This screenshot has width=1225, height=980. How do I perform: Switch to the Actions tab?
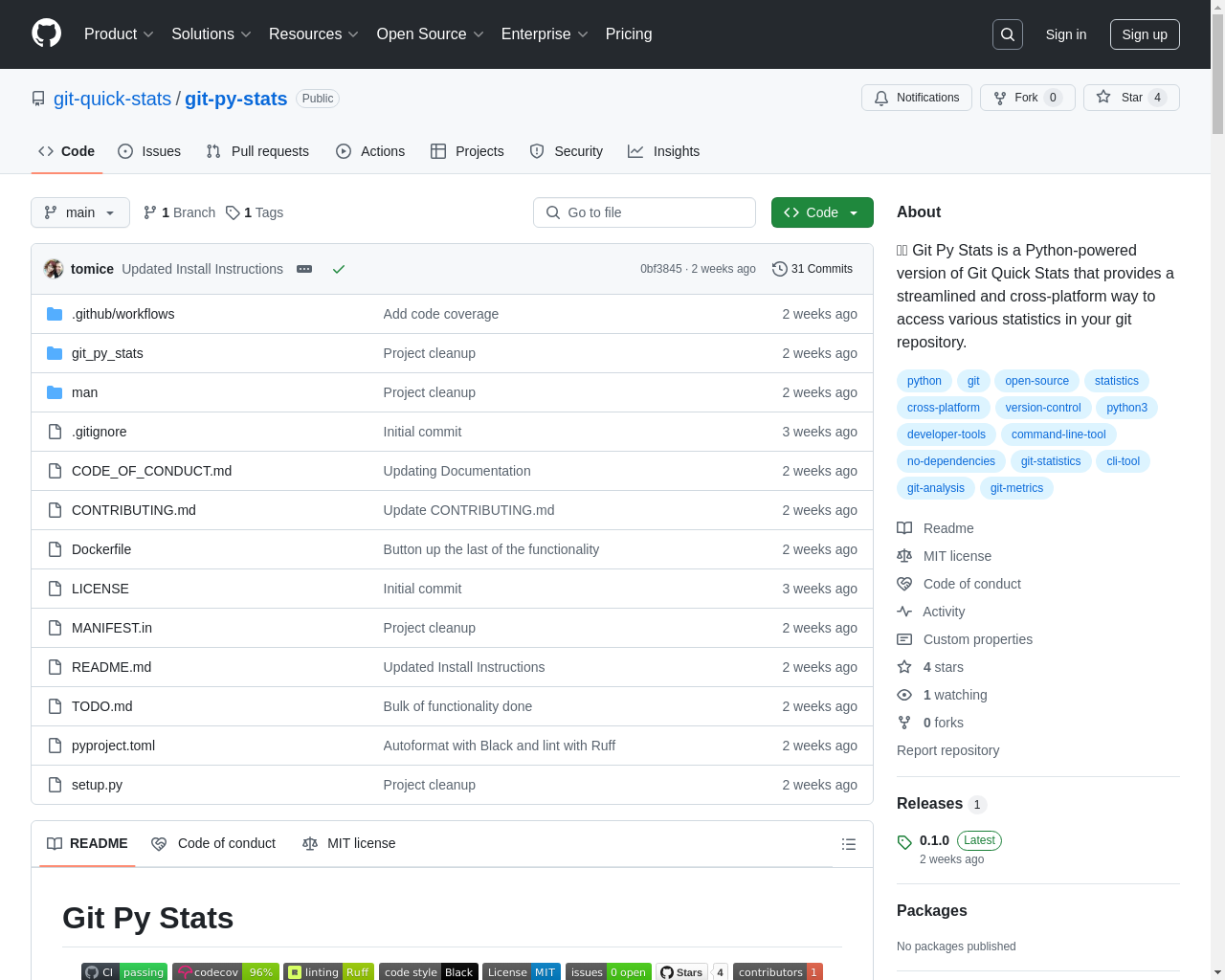370,151
